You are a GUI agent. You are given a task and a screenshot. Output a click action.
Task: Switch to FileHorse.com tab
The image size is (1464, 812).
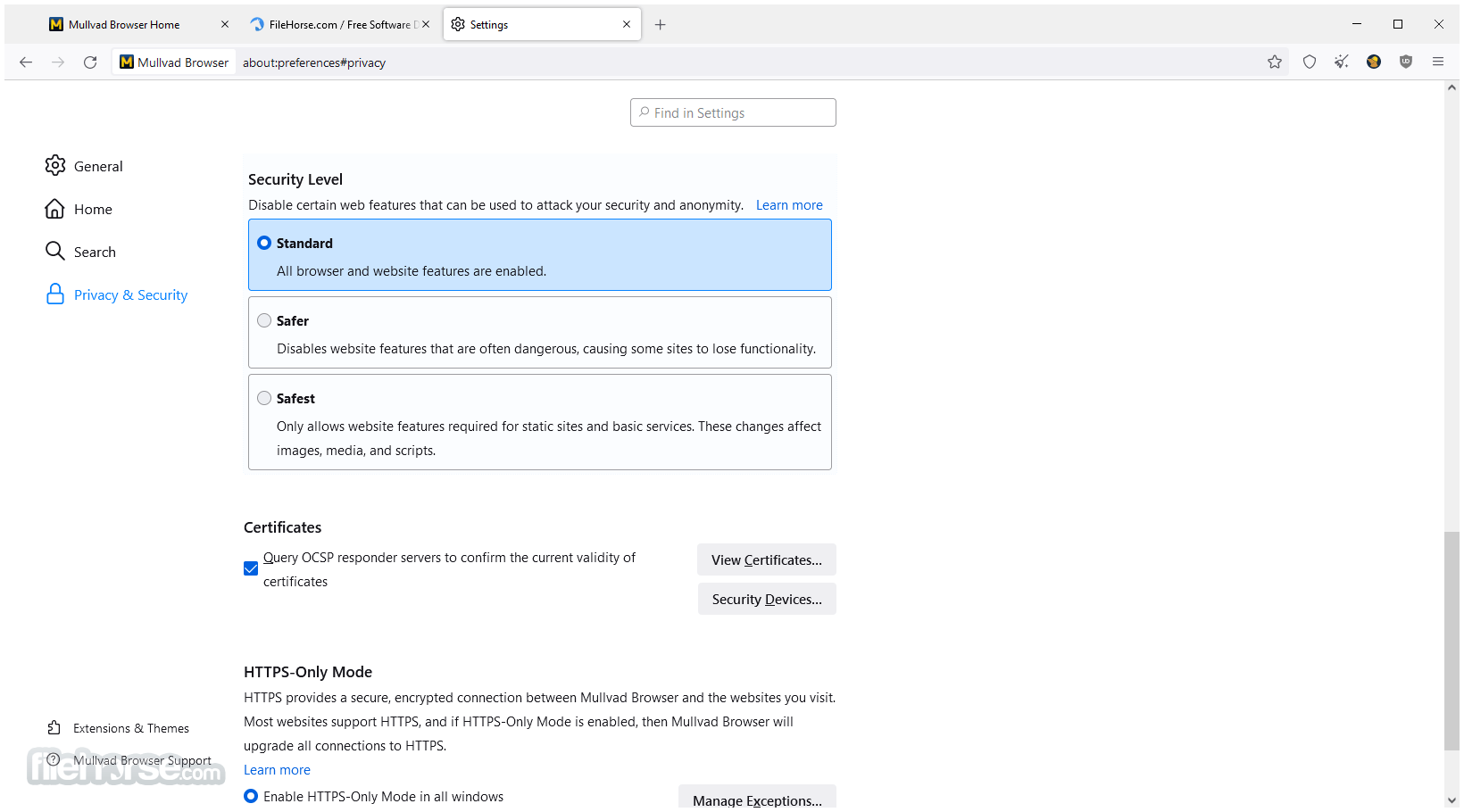coord(339,25)
